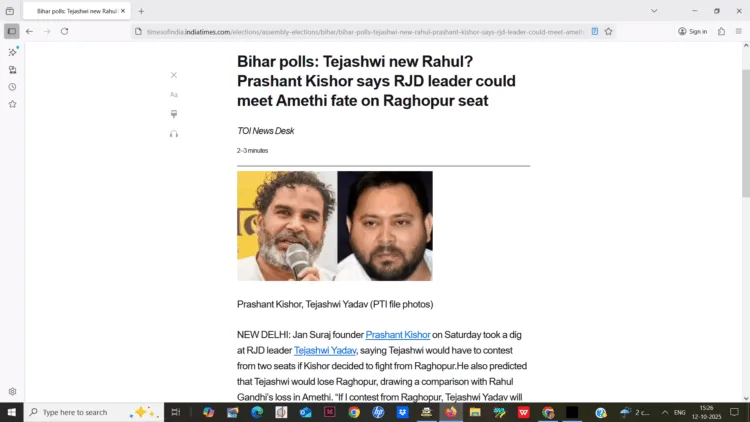Open the Bookmarks sidebar star icon
Screen dimensions: 750x422
coord(12,104)
